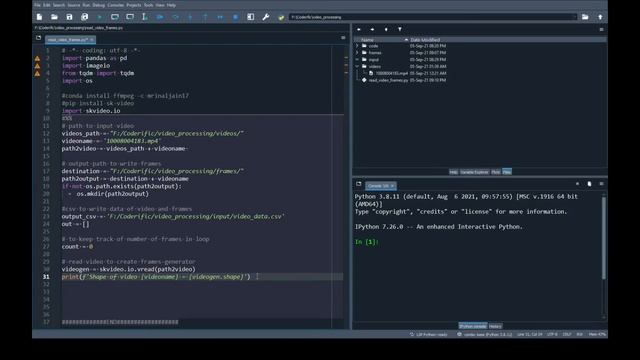The image size is (640, 360).
Task: Step into function in debugger
Action: pos(190,17)
